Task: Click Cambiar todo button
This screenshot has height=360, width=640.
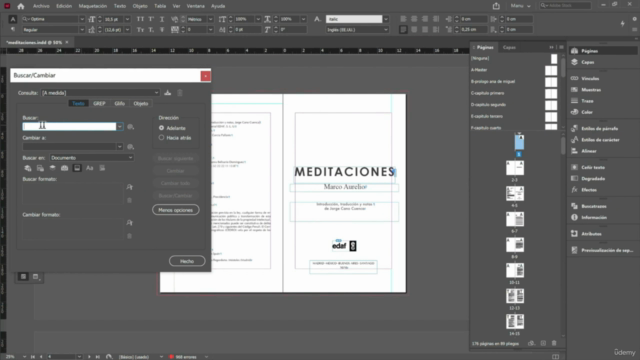Action: (176, 183)
